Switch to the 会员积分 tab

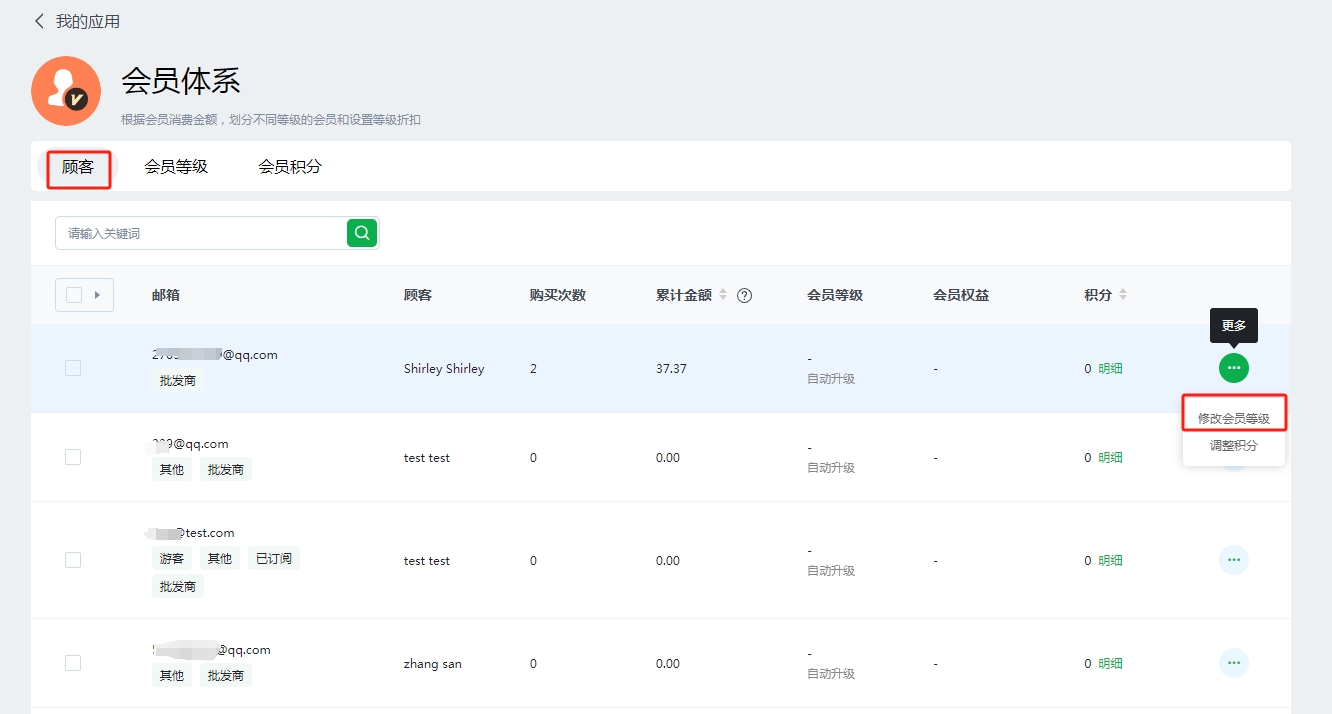pos(290,167)
